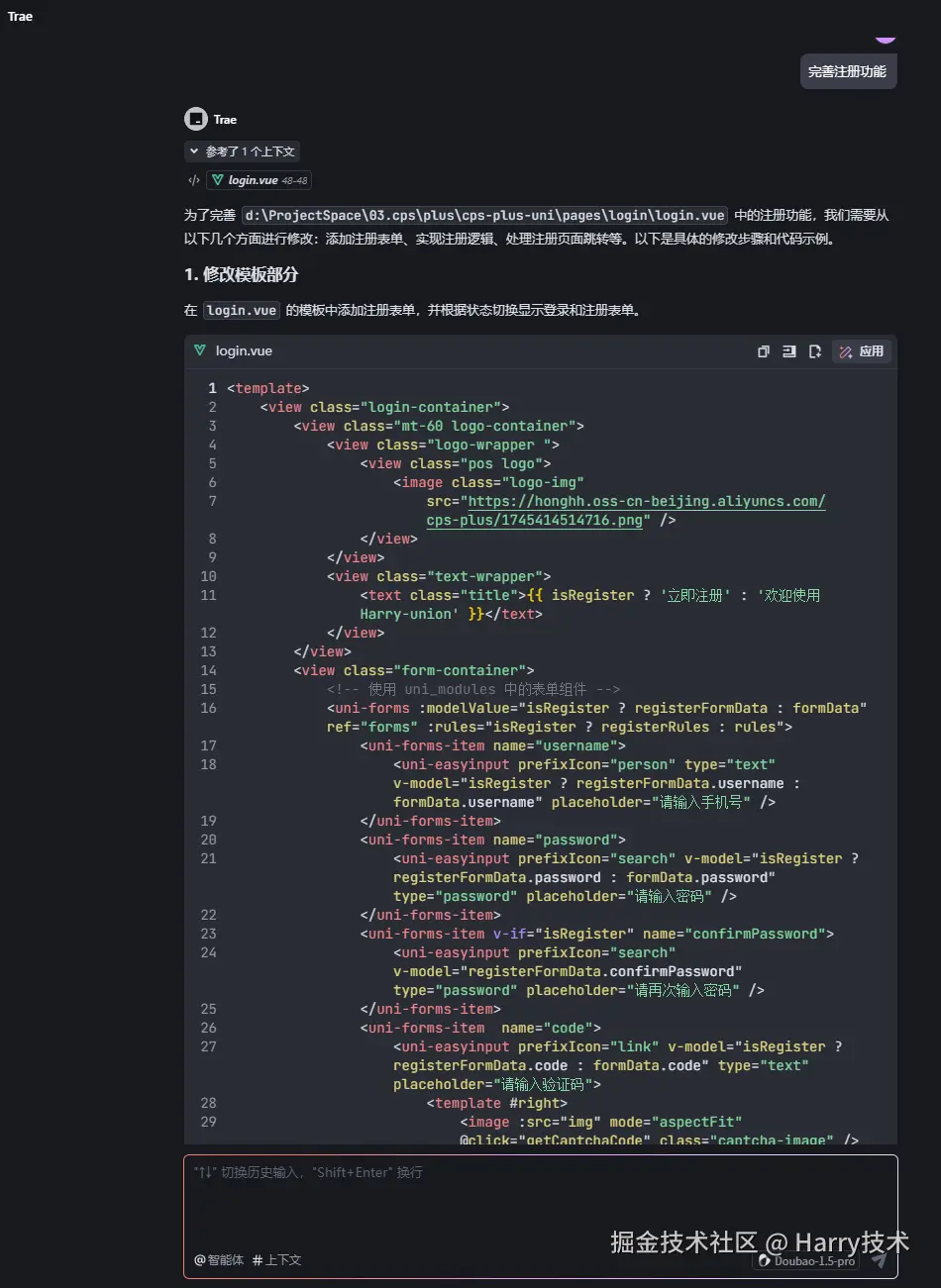Viewport: 941px width, 1288px height.
Task: Open the Doubao-1.5-pro model selector
Action: coord(806,1261)
